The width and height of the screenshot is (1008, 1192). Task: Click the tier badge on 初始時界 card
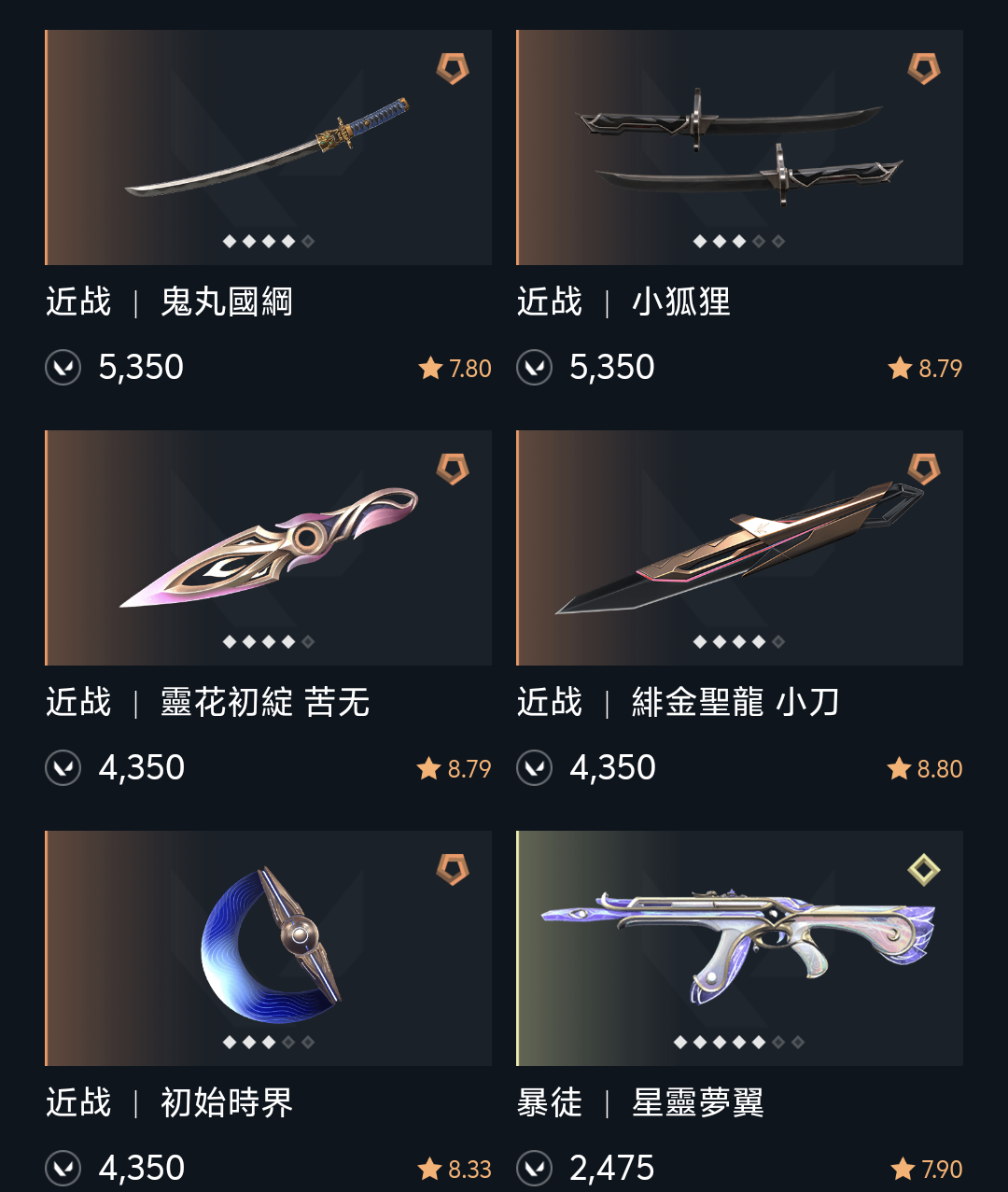pos(453,869)
